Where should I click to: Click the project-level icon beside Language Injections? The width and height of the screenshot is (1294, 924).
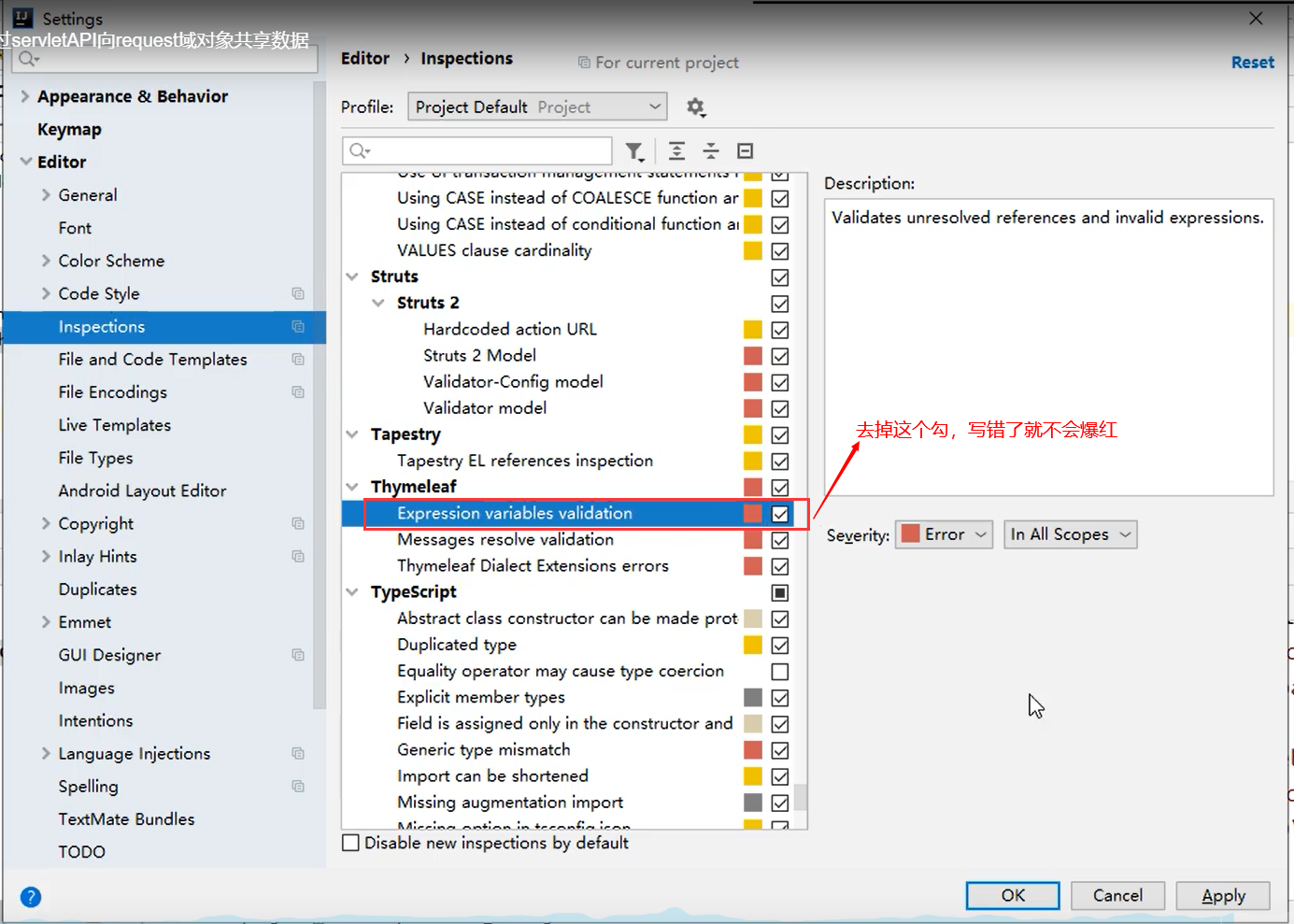(x=298, y=753)
